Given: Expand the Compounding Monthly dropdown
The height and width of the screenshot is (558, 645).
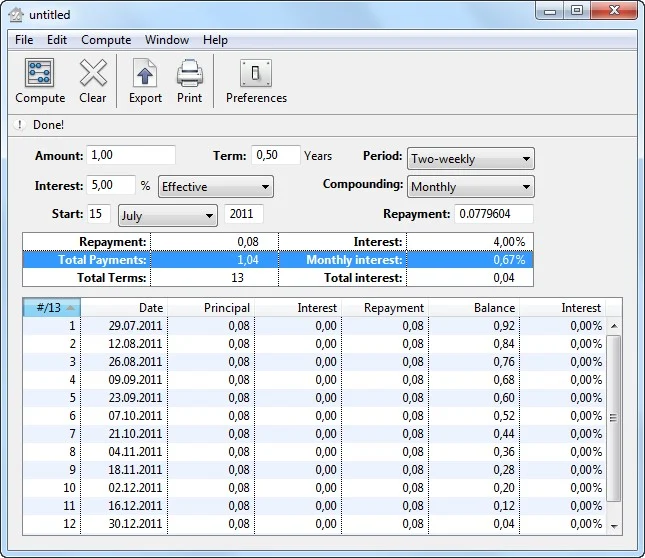Looking at the screenshot, I should click(471, 187).
